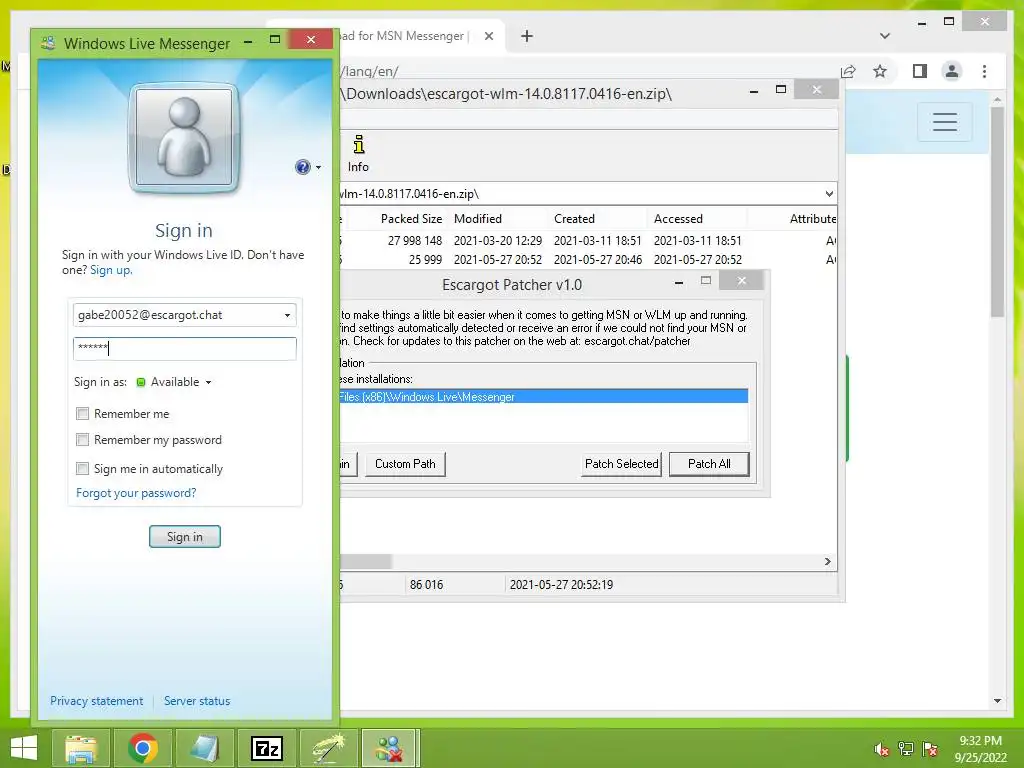
Task: Open the website hamburger menu
Action: [944, 122]
